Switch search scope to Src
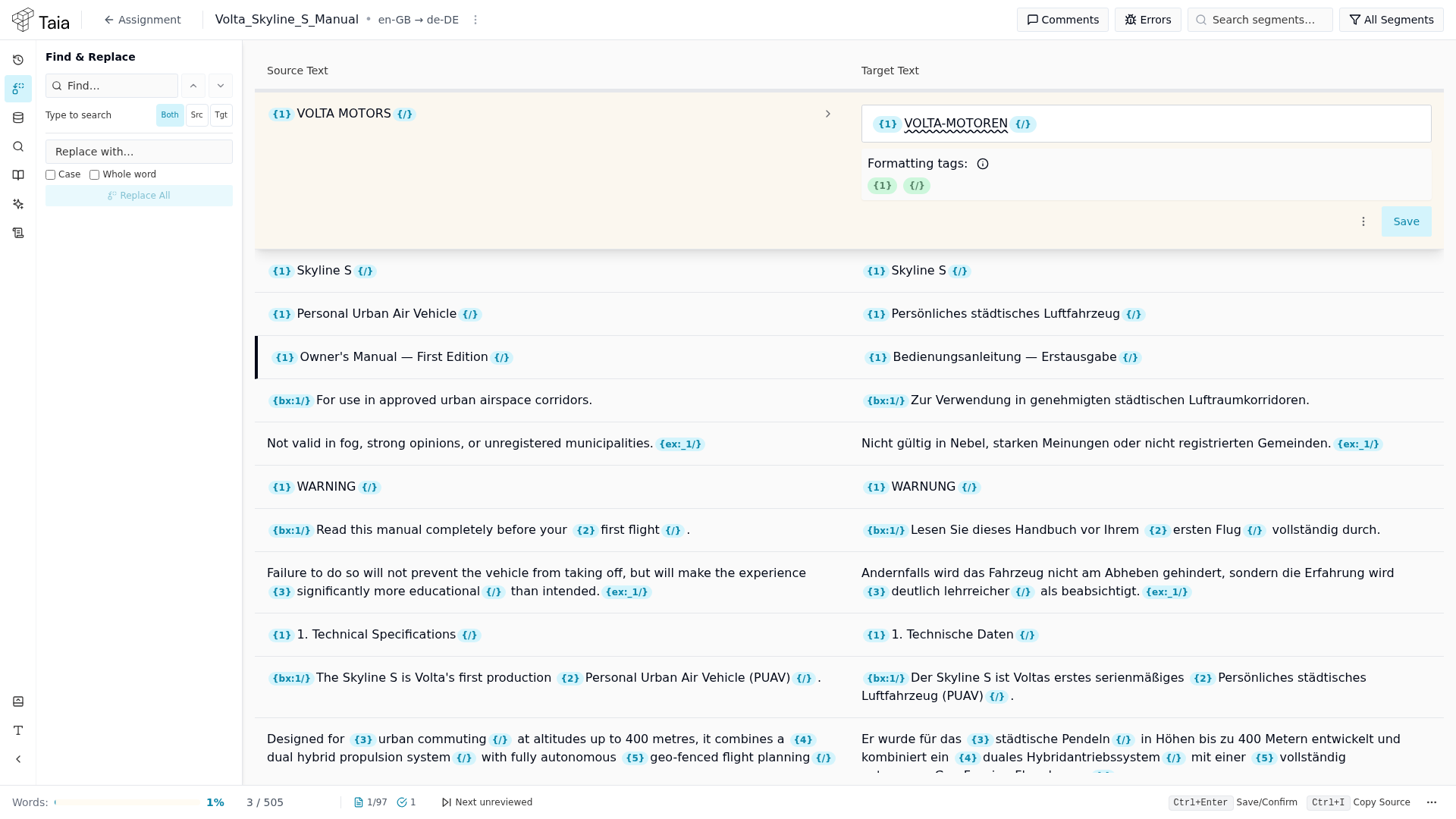This screenshot has height=819, width=1456. (x=197, y=115)
